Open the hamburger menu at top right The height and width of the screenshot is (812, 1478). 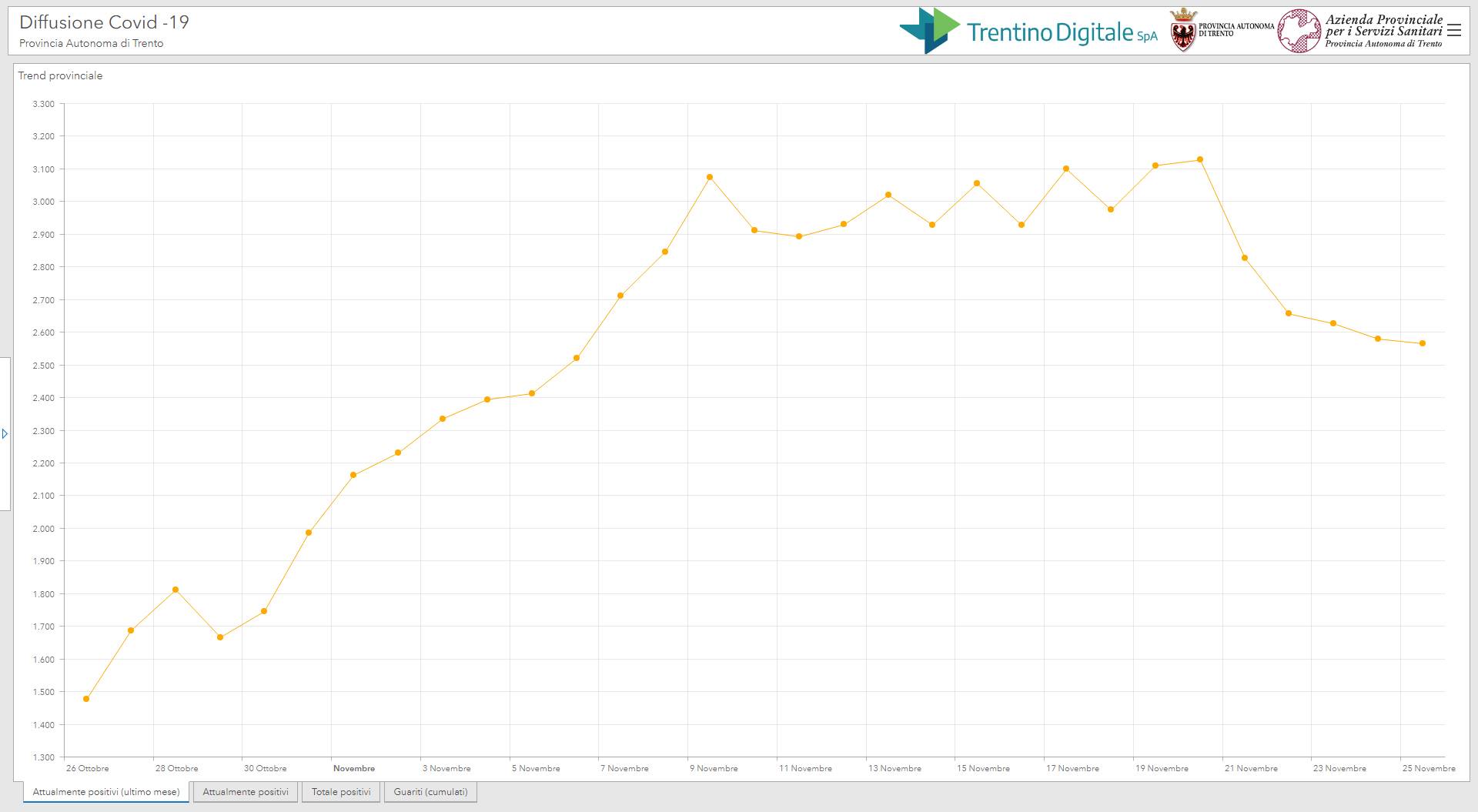point(1453,30)
